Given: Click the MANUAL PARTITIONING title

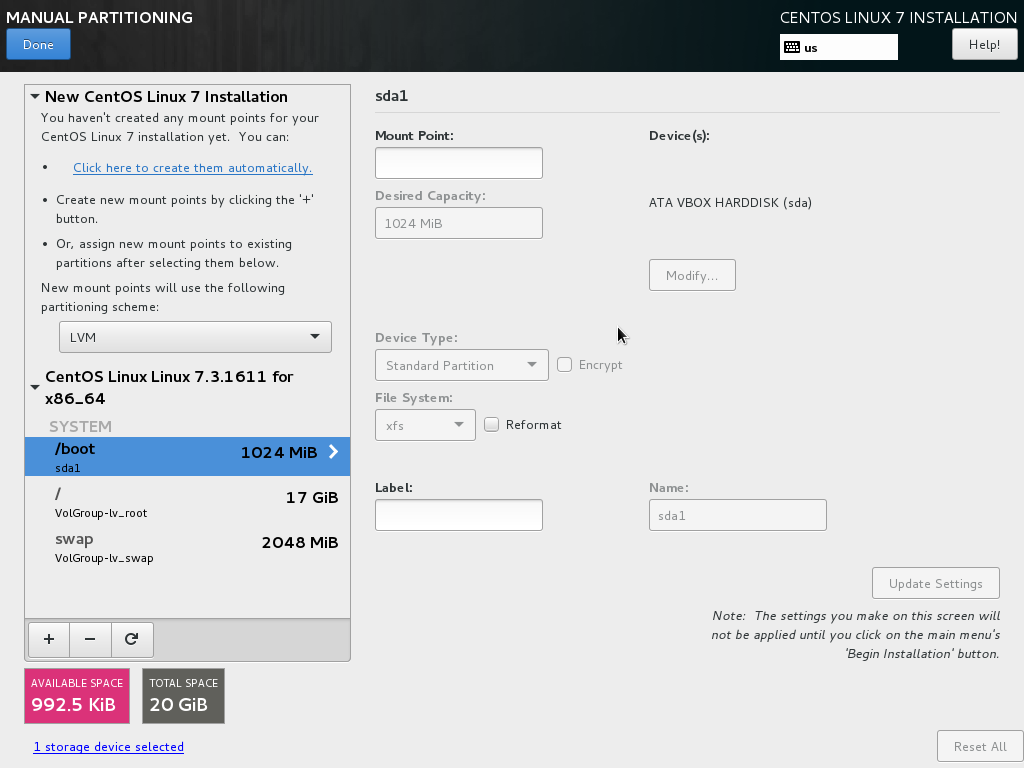Looking at the screenshot, I should coord(99,18).
